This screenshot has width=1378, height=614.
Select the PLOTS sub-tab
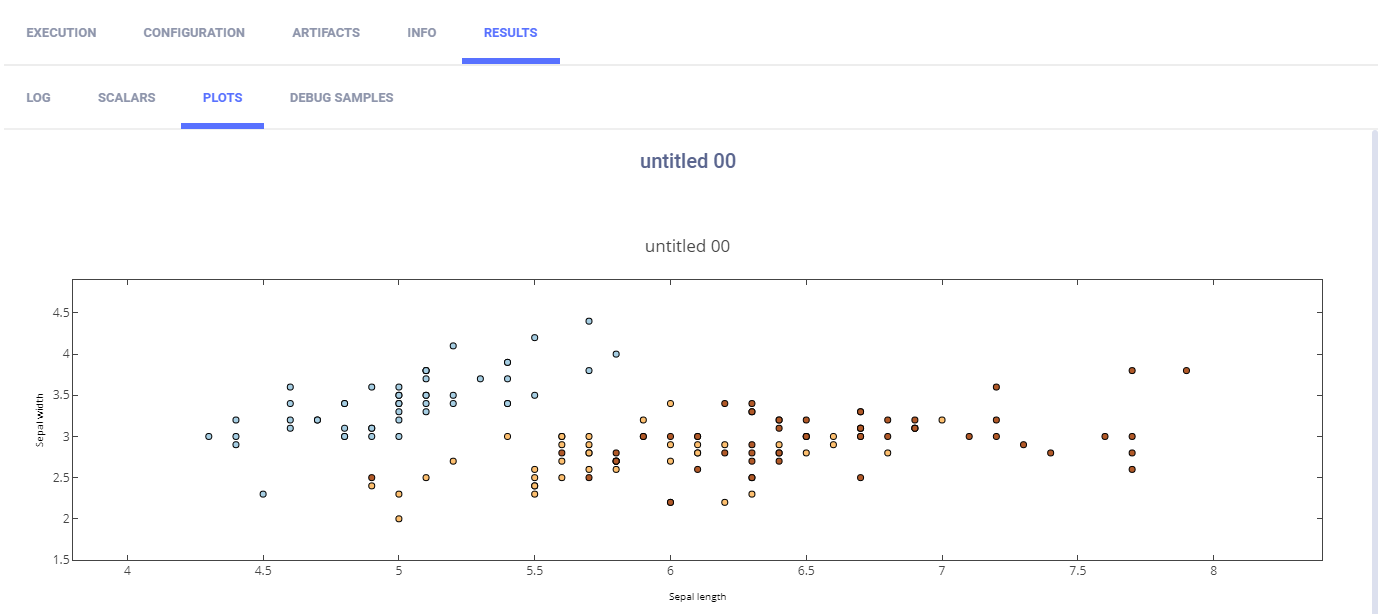click(222, 98)
